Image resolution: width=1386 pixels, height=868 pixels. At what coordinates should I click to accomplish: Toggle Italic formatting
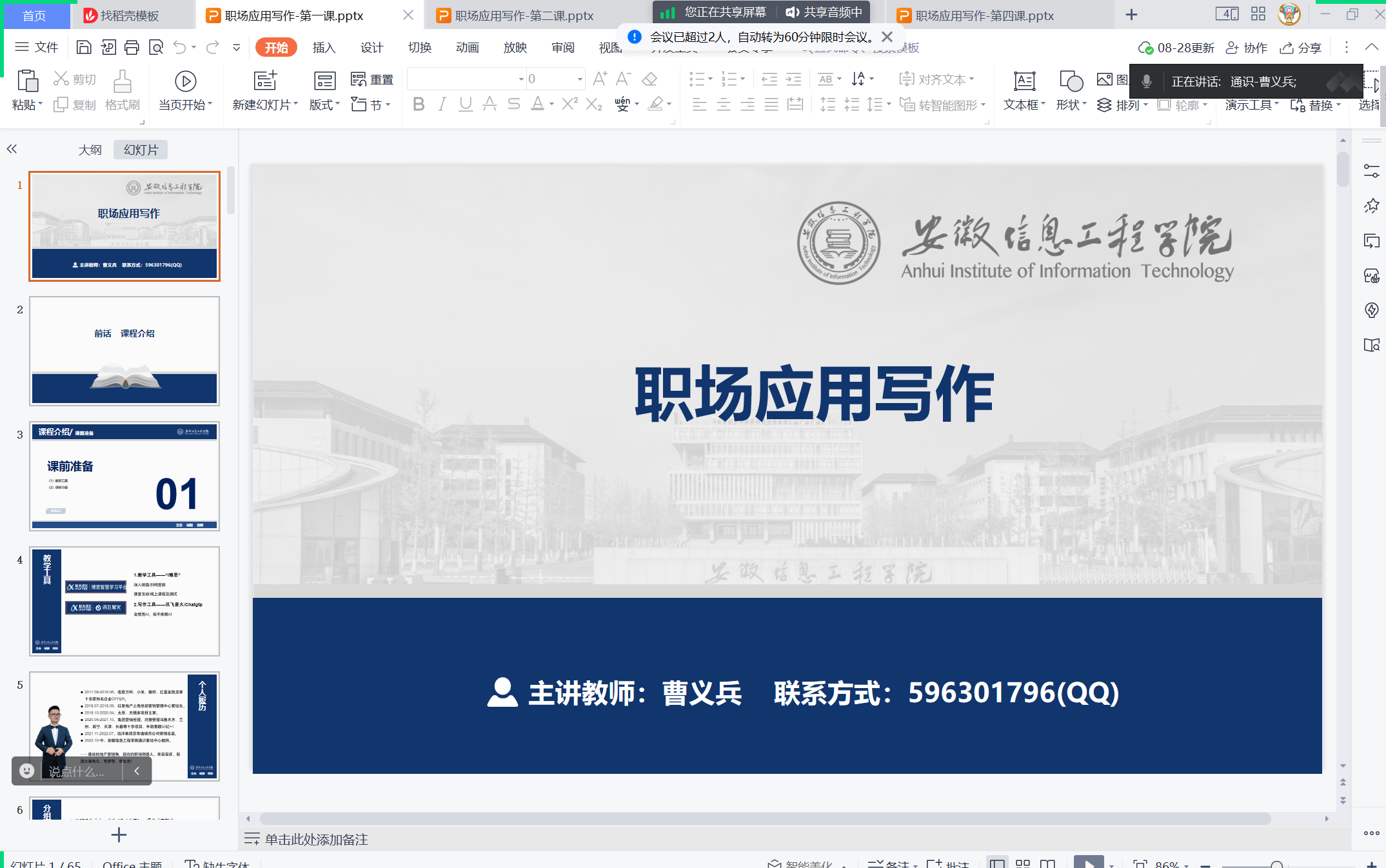442,104
